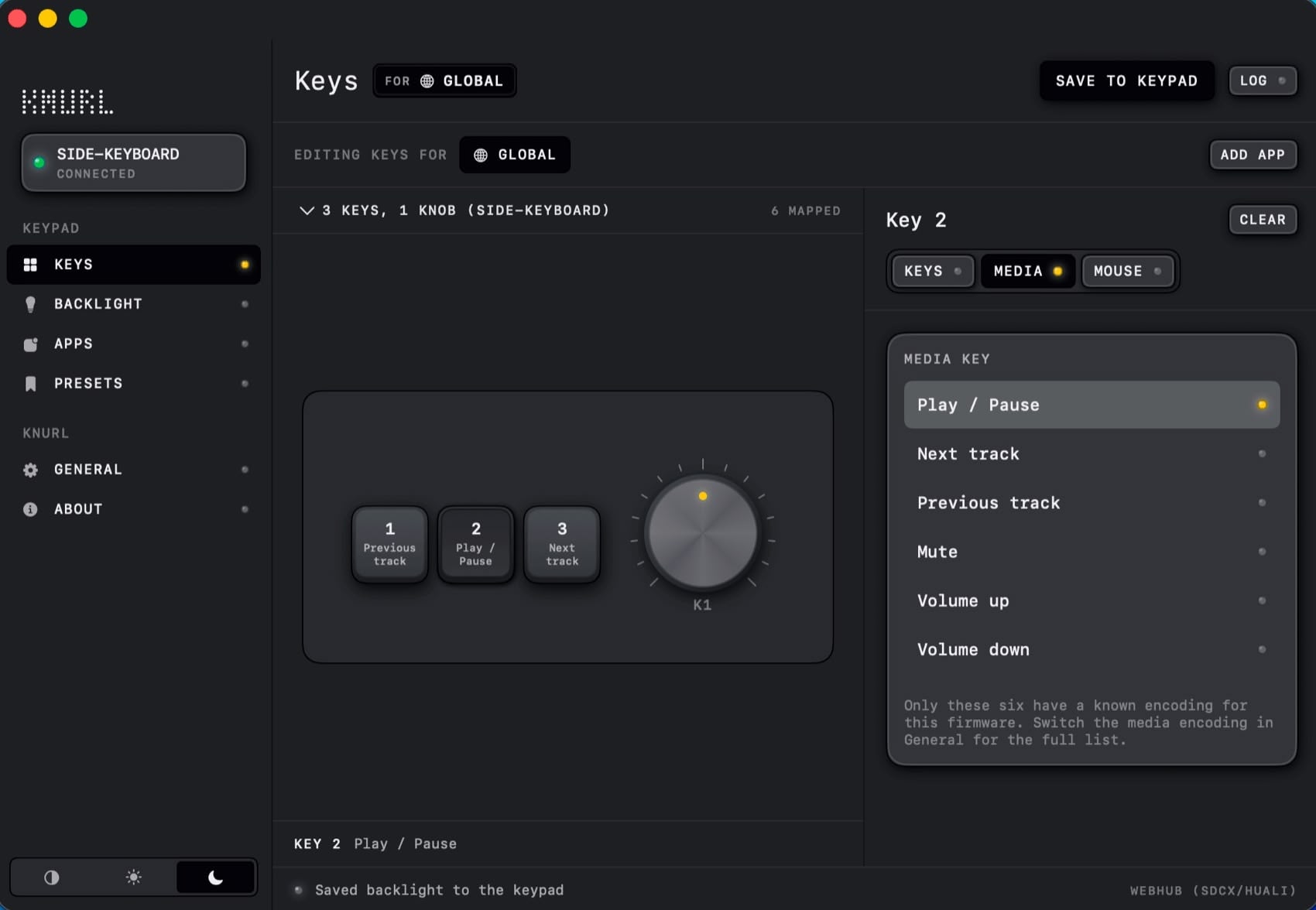Switch to the Keys tab for Key 2
The image size is (1316, 910).
click(x=933, y=271)
